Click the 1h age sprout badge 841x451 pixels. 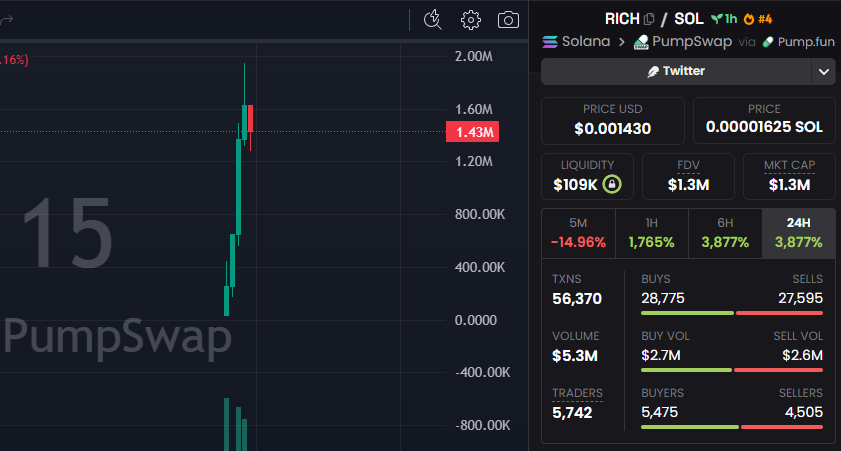click(724, 19)
